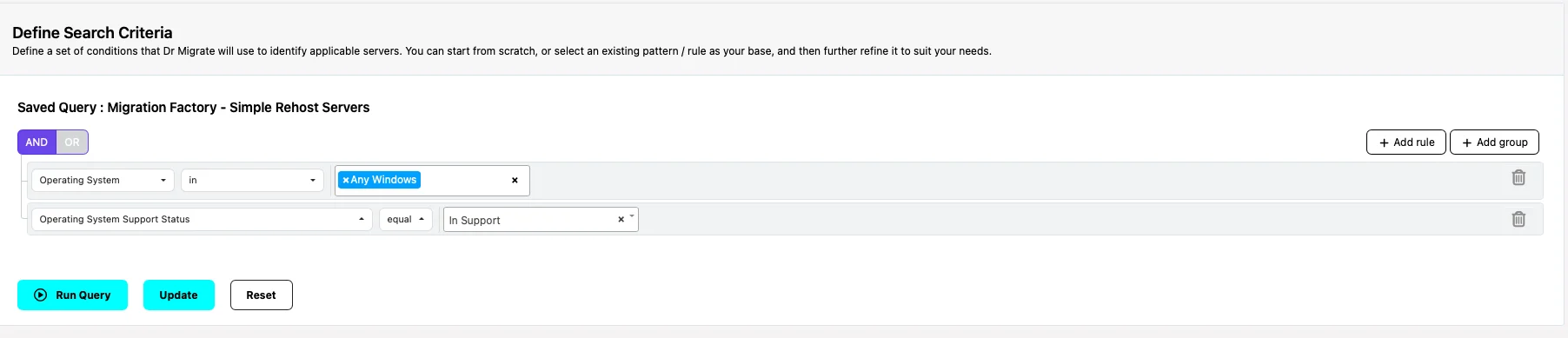This screenshot has width=1568, height=338.
Task: Click the play icon in Run Query
Action: 40,295
